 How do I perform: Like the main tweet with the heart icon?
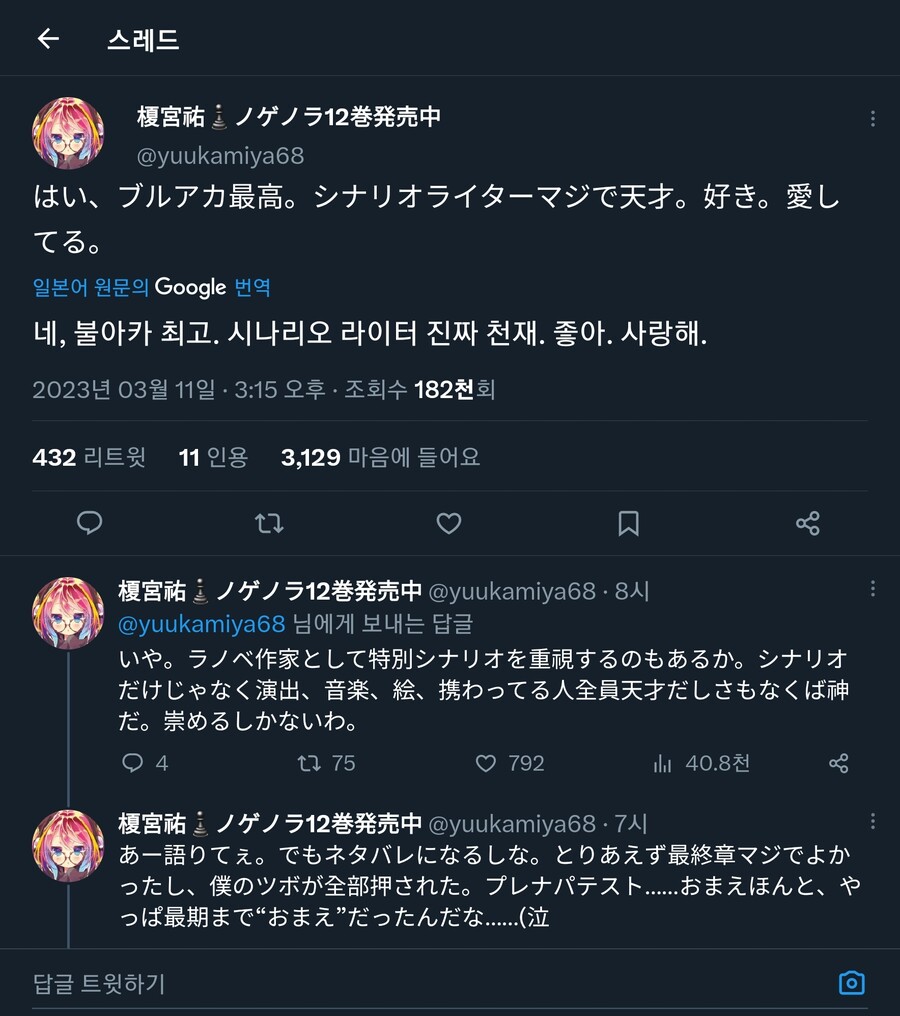click(448, 523)
